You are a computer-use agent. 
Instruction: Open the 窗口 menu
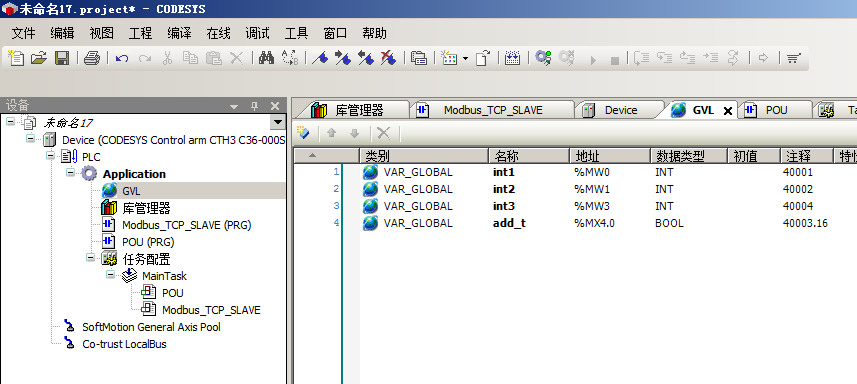(336, 33)
